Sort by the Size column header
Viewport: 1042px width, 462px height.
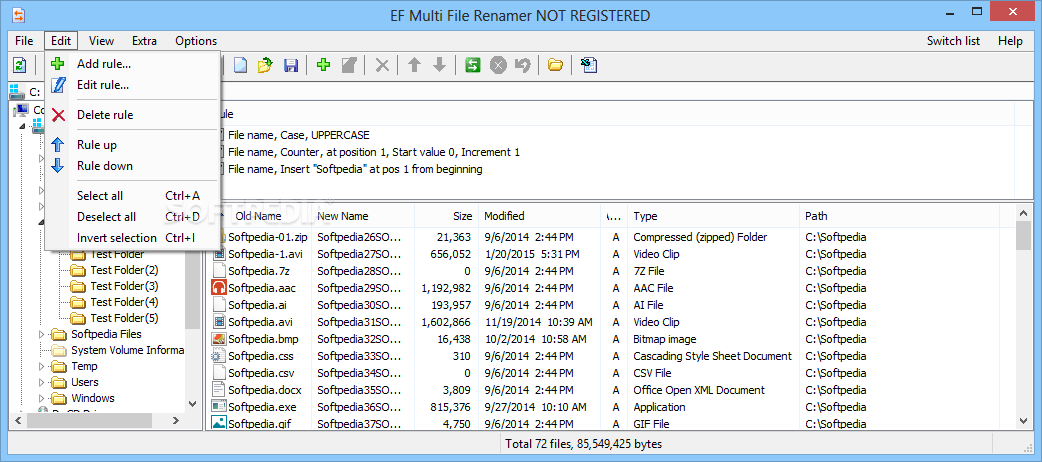(447, 216)
